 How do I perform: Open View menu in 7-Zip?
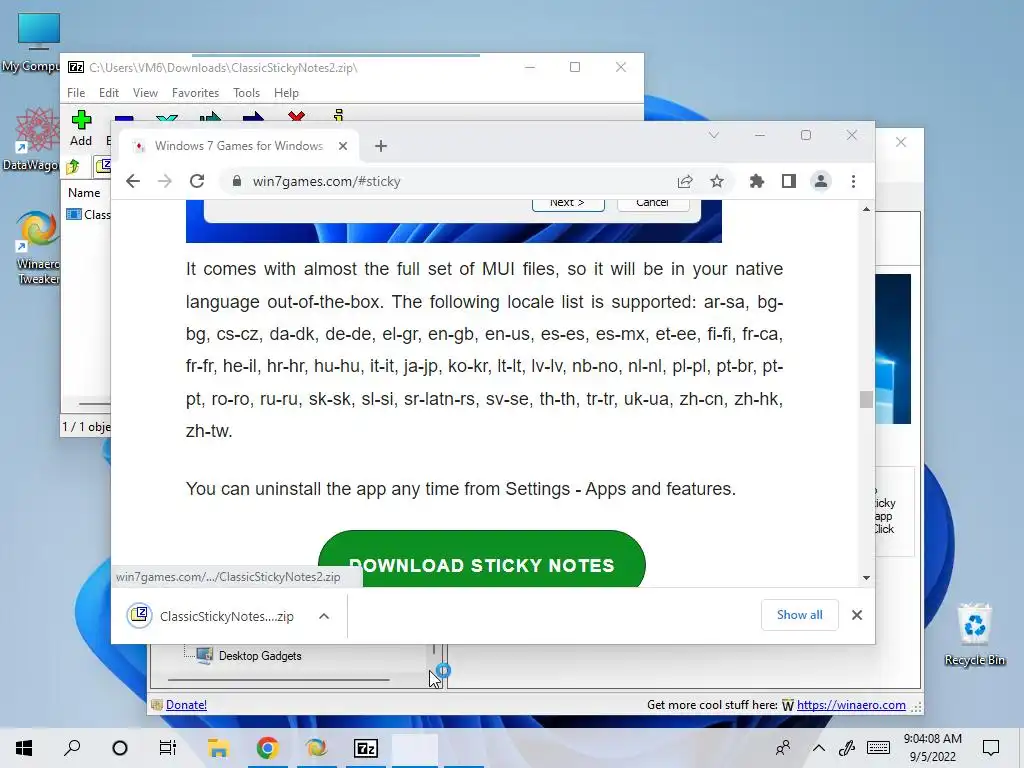[145, 93]
